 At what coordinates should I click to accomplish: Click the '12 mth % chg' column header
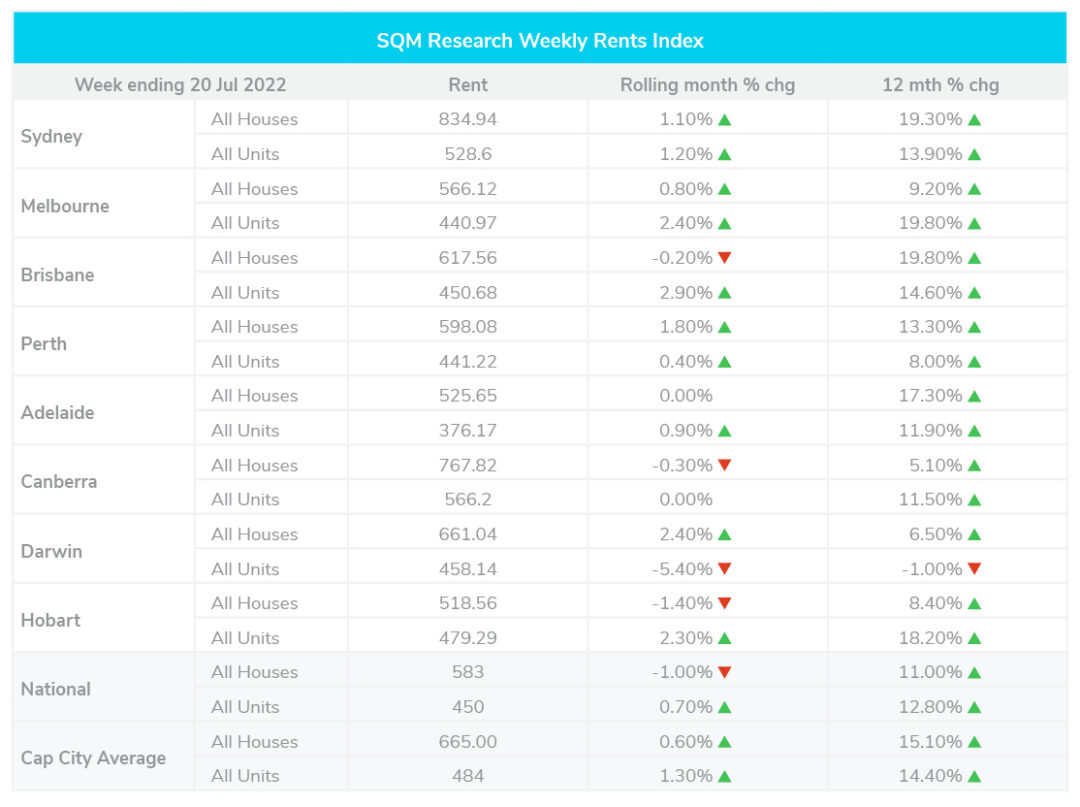tap(941, 85)
